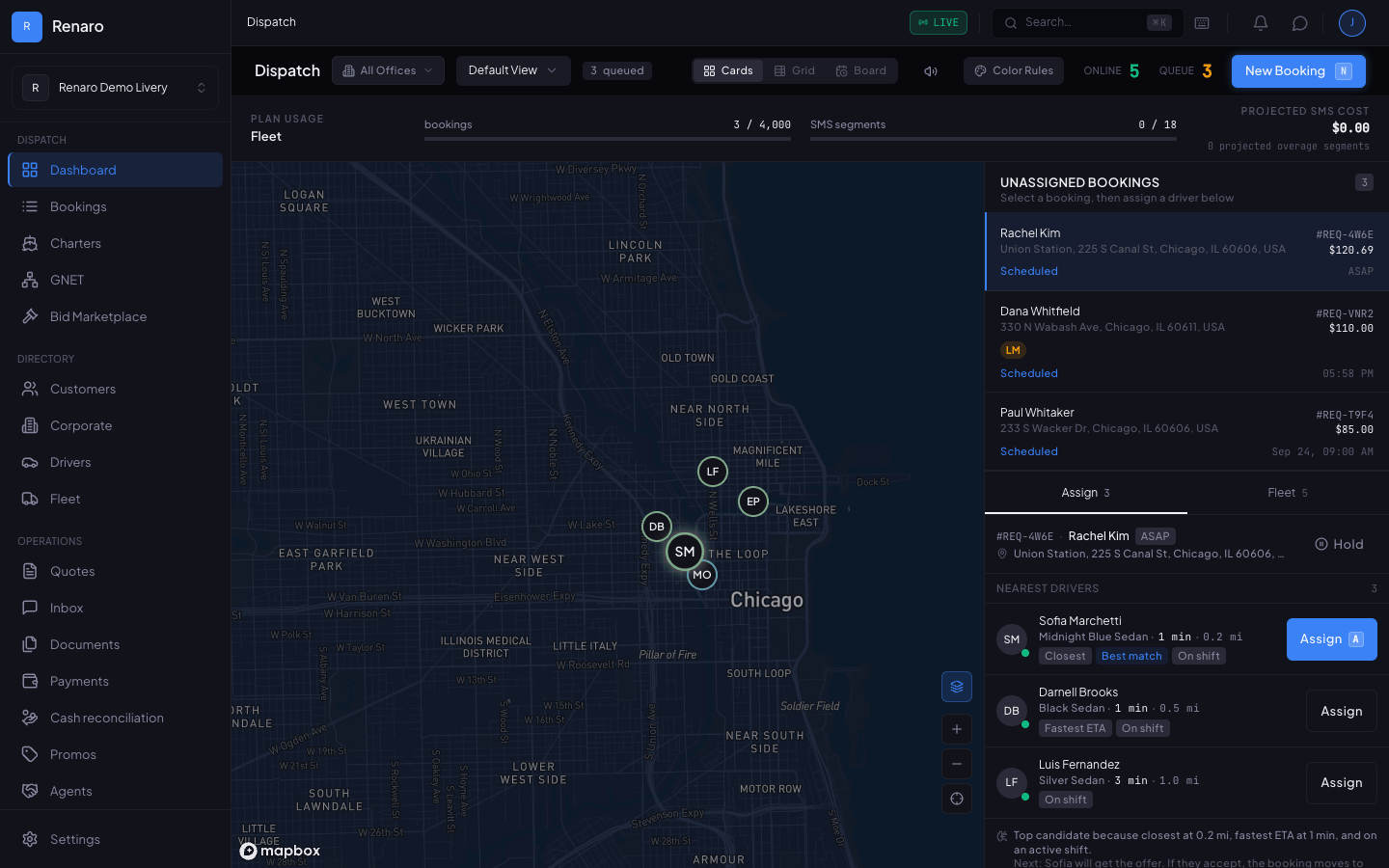
Task: Open the map layers control
Action: tap(957, 687)
